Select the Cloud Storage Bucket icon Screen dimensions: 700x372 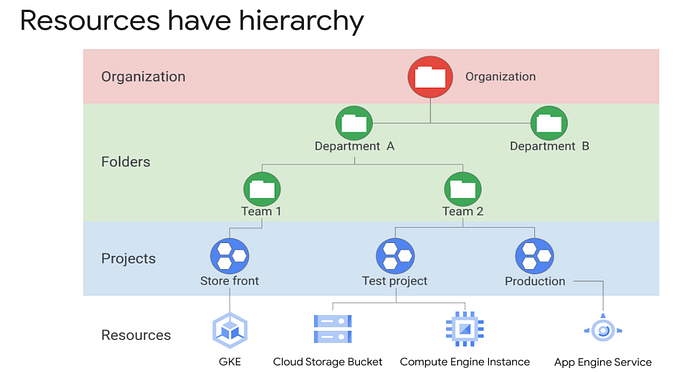tap(333, 329)
